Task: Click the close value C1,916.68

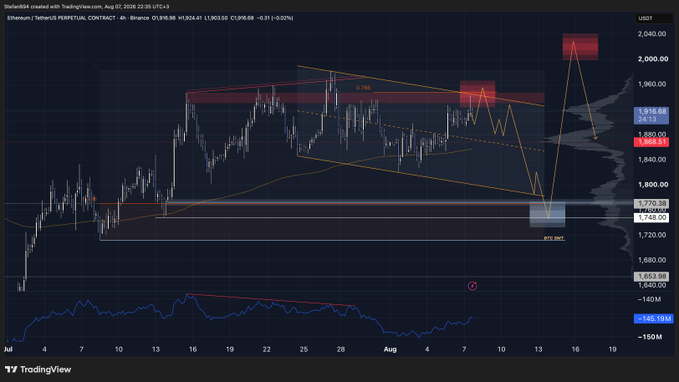Action: tap(242, 18)
